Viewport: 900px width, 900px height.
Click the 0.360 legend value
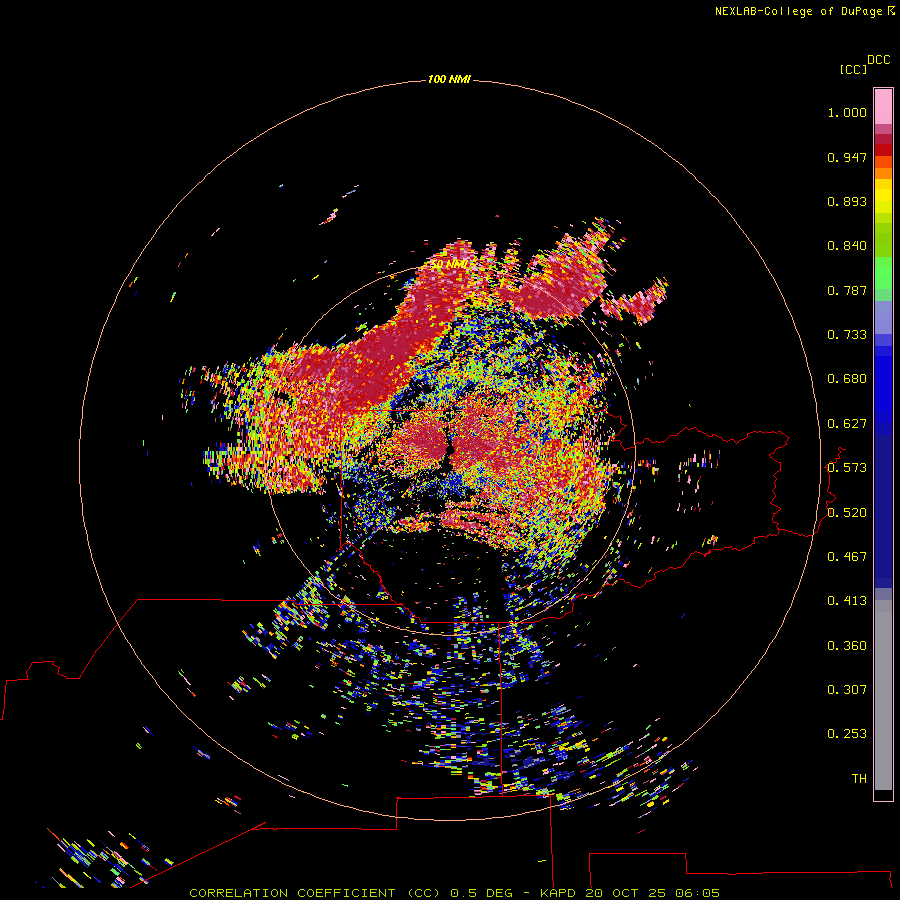click(x=847, y=646)
